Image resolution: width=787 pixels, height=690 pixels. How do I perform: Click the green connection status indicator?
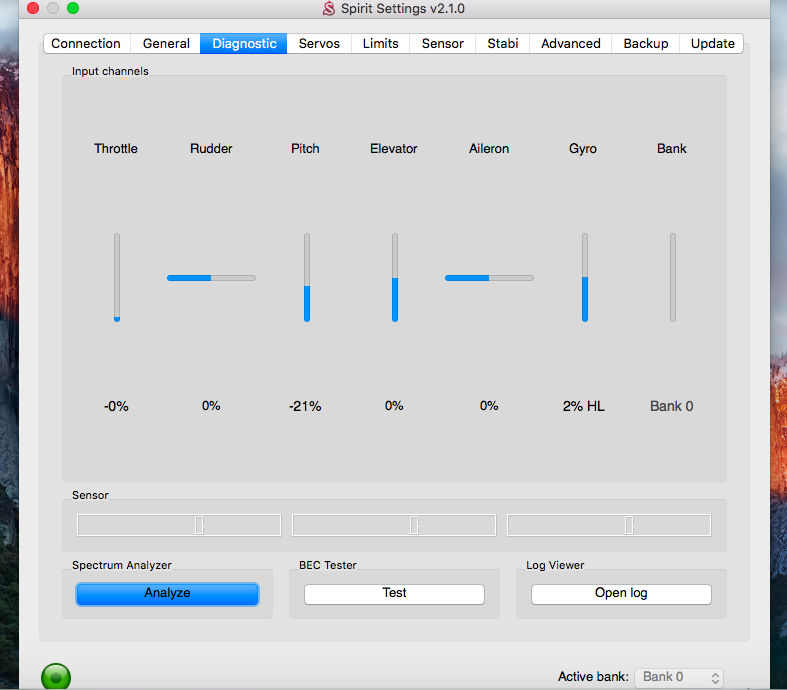point(56,677)
